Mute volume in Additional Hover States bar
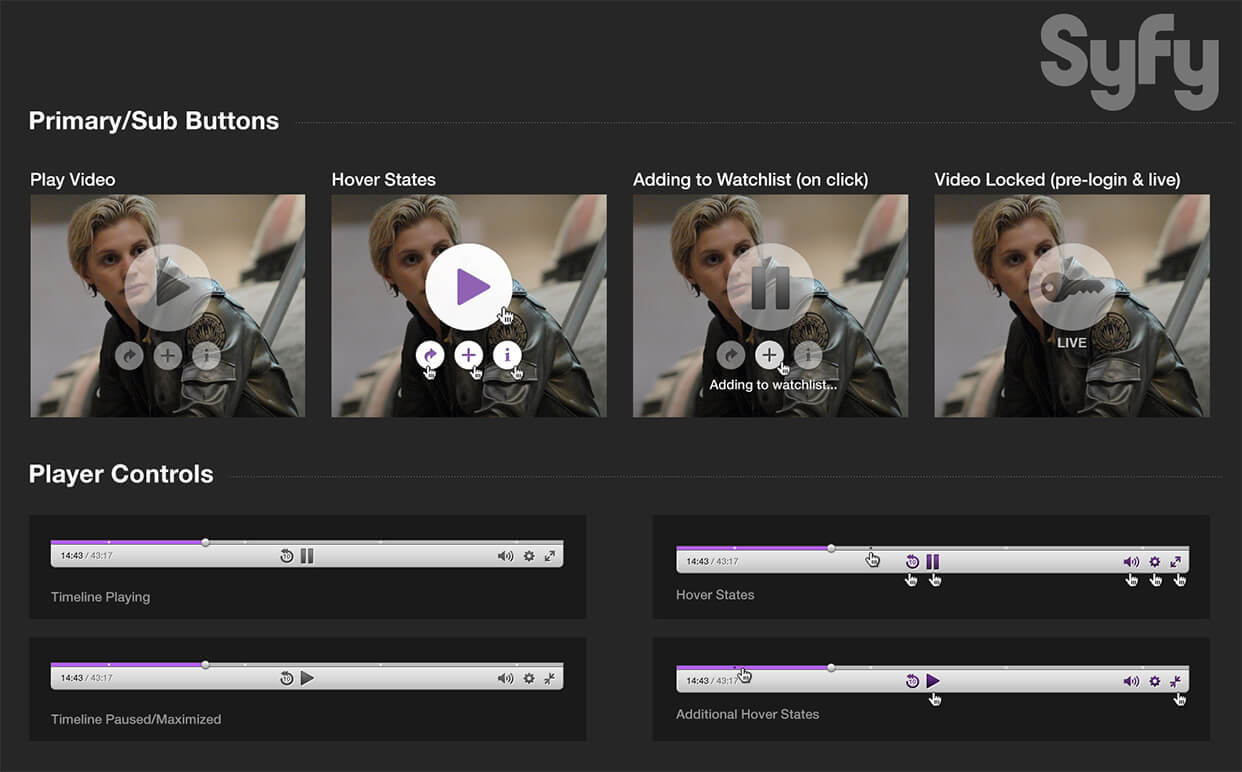 (x=1131, y=680)
